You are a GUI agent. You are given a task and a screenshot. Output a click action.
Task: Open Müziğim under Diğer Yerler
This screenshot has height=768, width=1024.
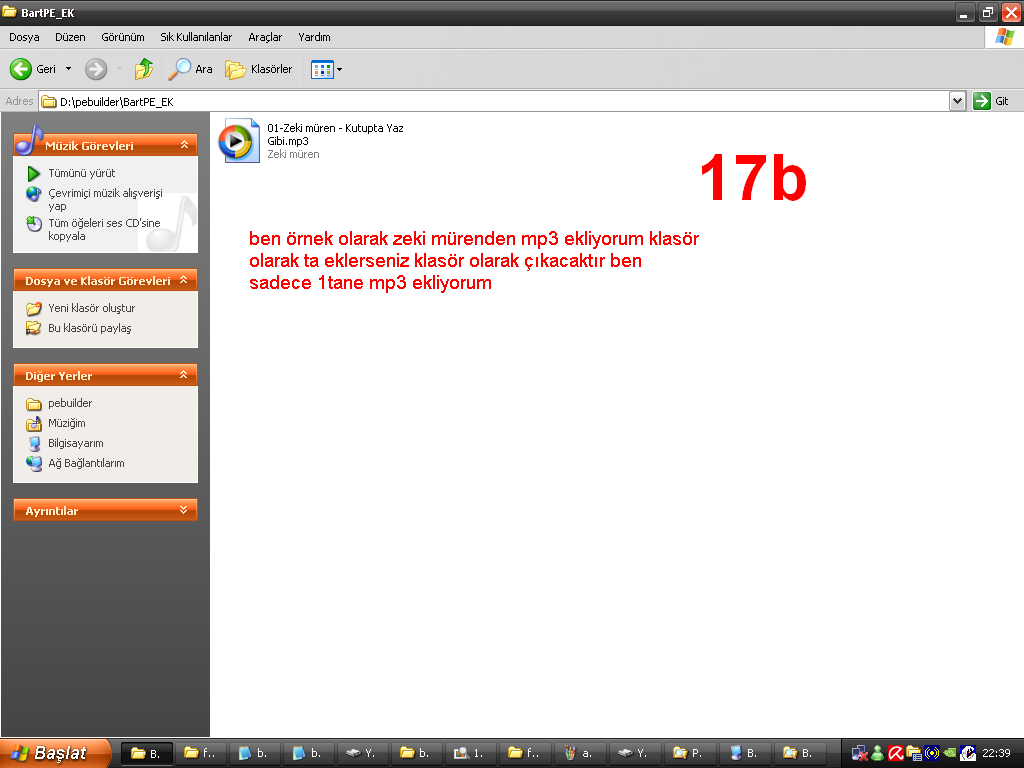tap(67, 423)
